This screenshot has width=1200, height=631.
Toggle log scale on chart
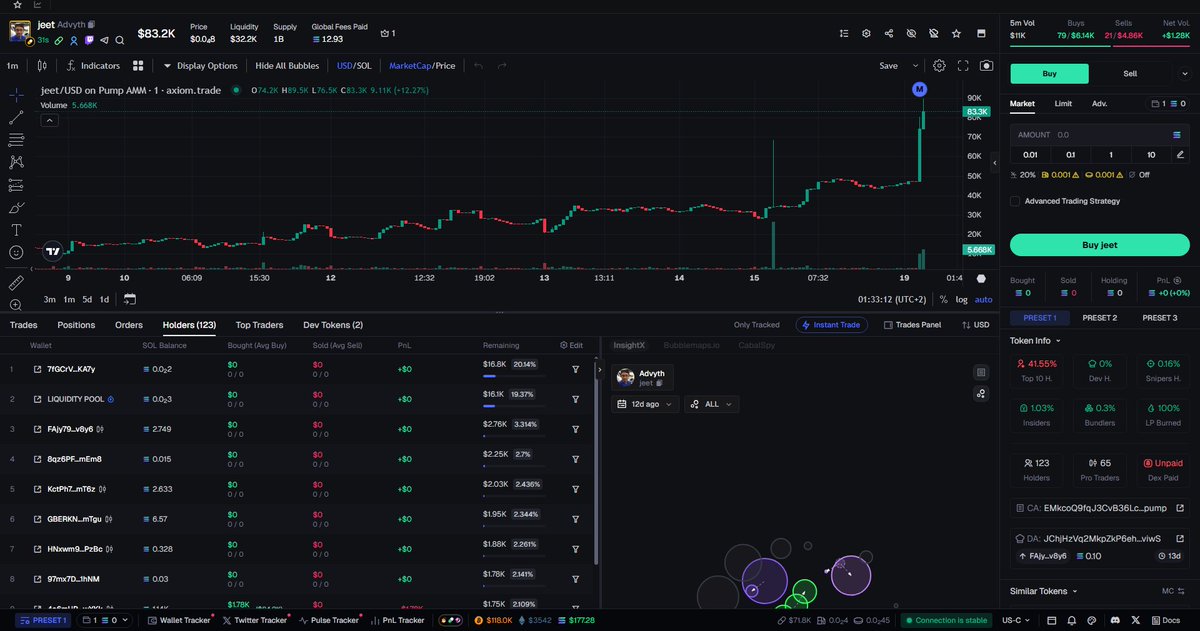pyautogui.click(x=961, y=299)
